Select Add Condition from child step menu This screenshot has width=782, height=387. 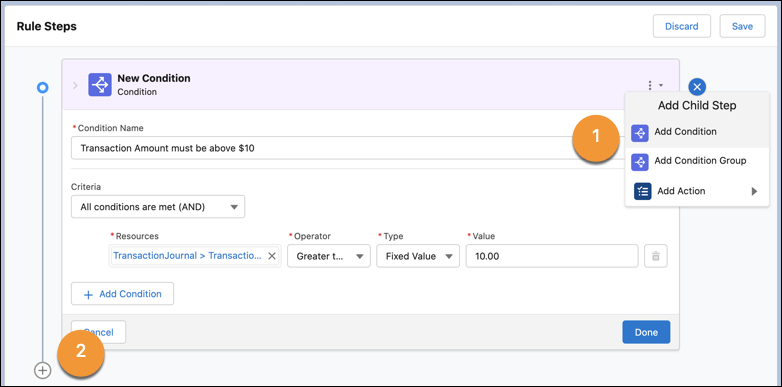[697, 133]
